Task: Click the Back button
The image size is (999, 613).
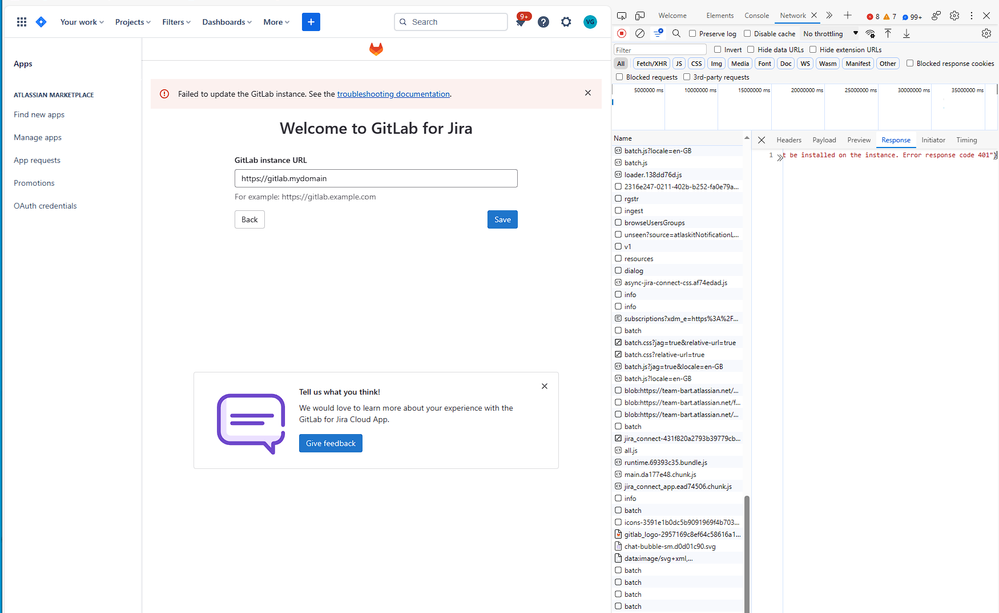Action: (x=249, y=219)
